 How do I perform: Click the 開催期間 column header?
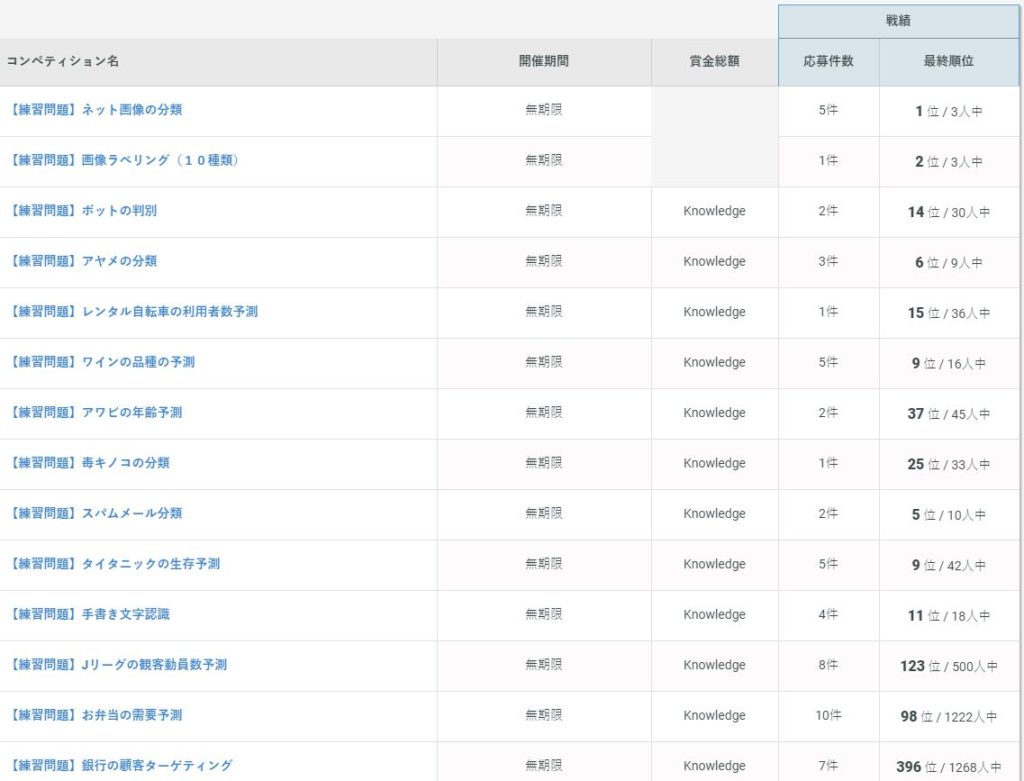(543, 61)
